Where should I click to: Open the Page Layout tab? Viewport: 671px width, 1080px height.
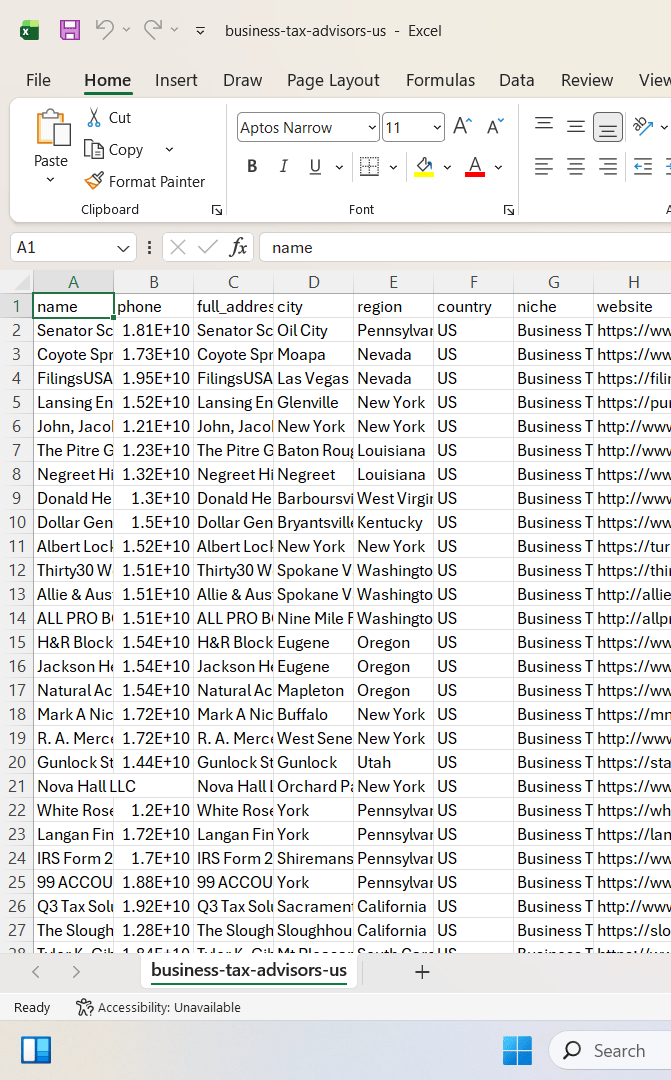point(333,80)
